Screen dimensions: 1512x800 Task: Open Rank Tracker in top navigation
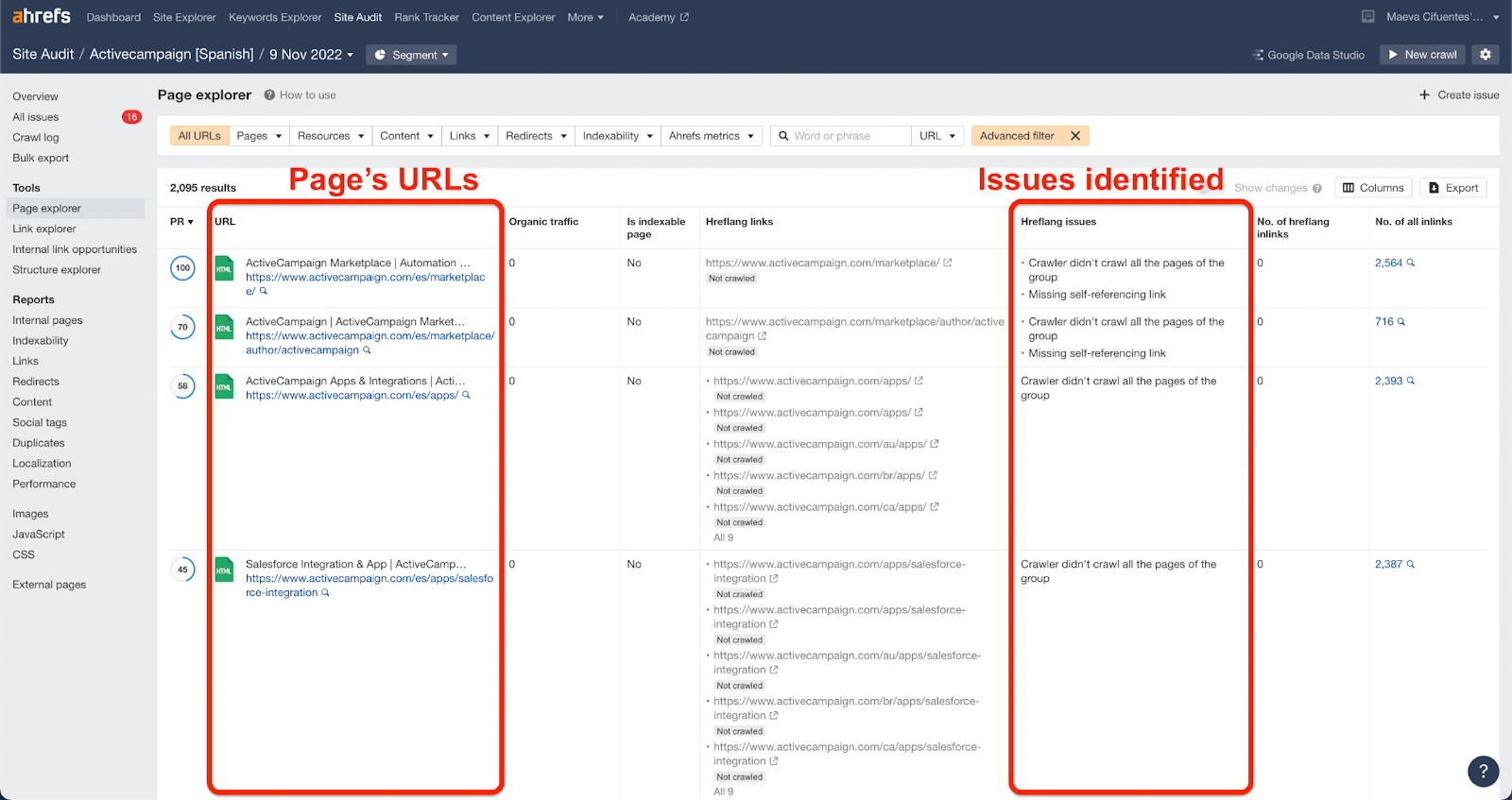426,17
